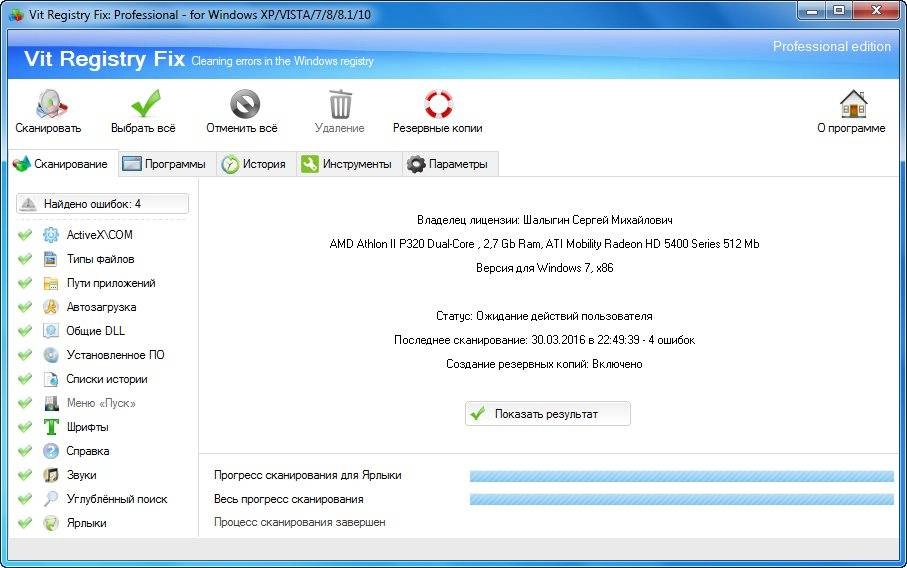The height and width of the screenshot is (568, 907).
Task: Toggle the Установленное ПО checkmark
Action: 25,355
